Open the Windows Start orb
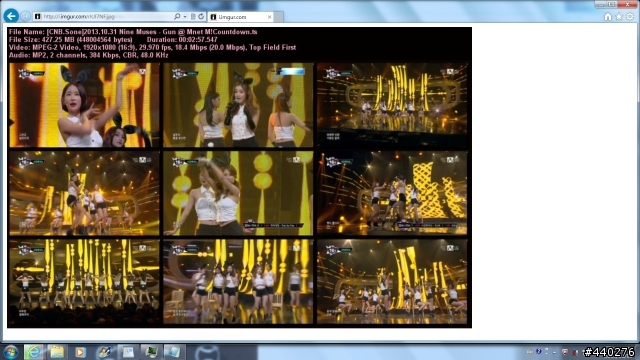640x360 pixels. (10, 352)
